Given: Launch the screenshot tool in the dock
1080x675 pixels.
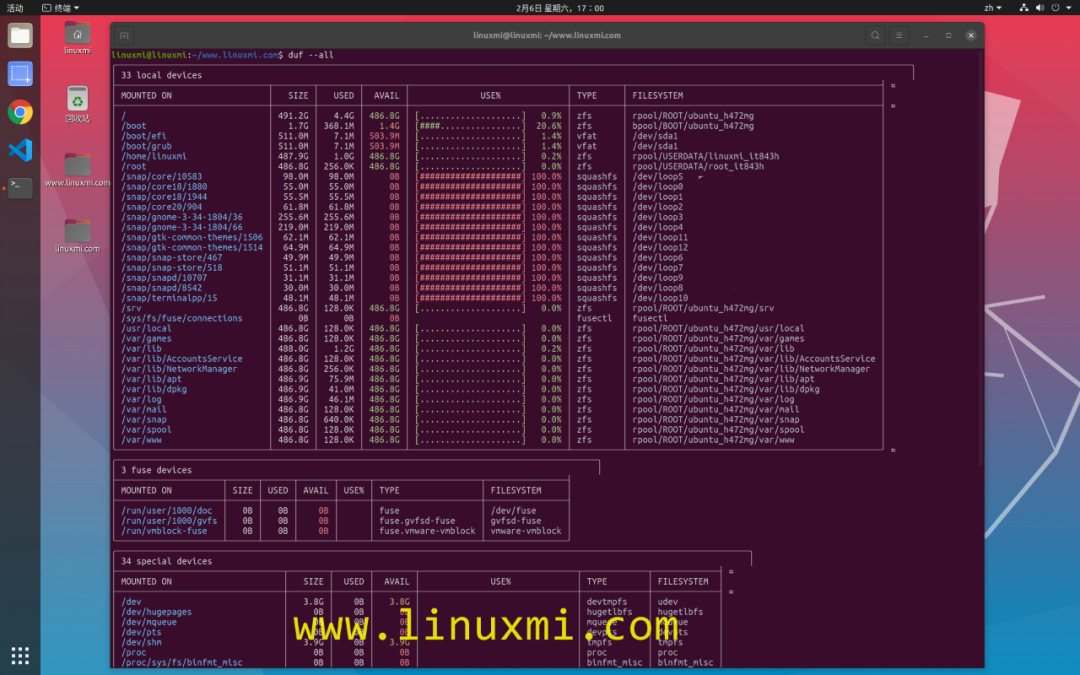Looking at the screenshot, I should click(20, 73).
